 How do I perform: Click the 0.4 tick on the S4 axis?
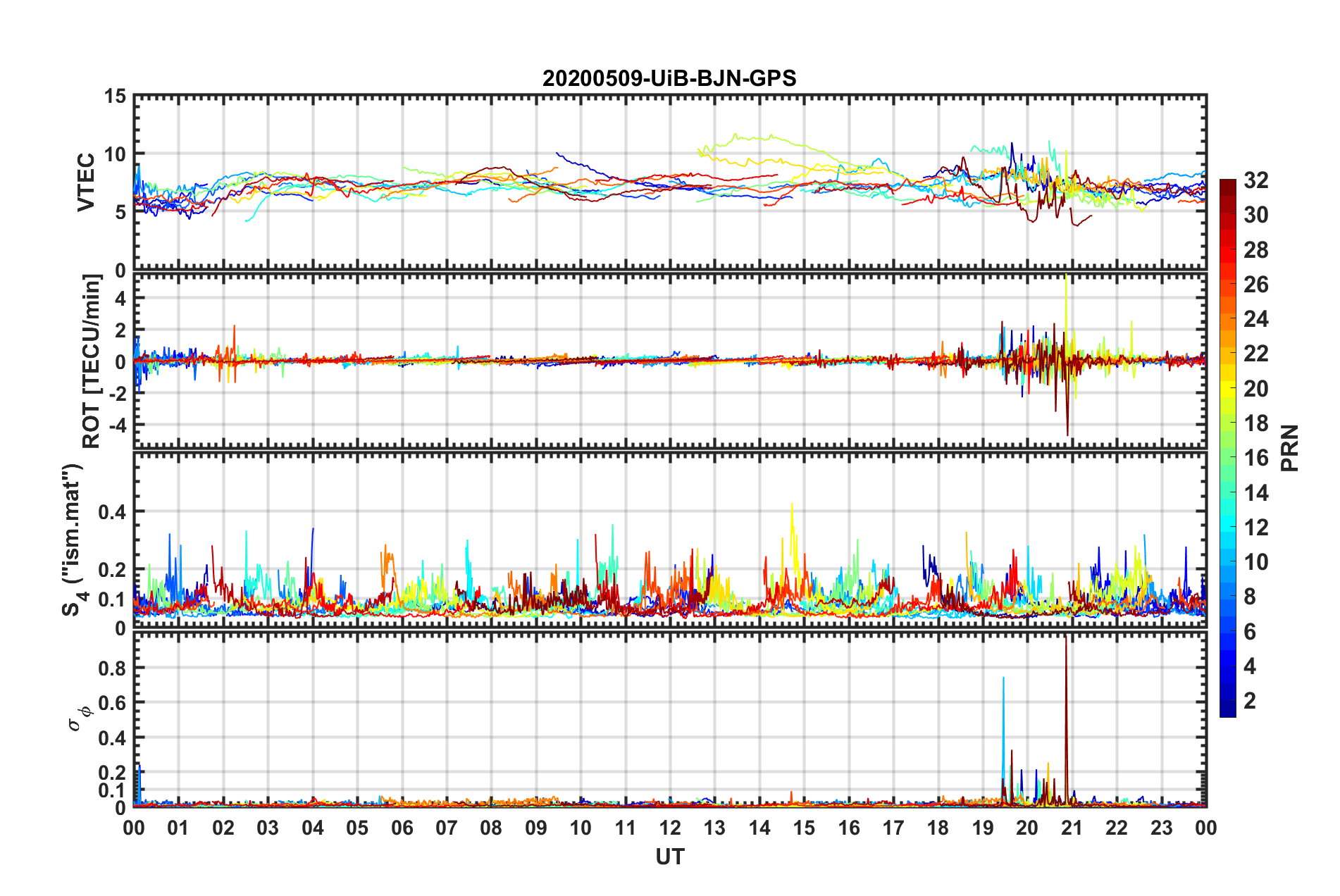[x=112, y=512]
